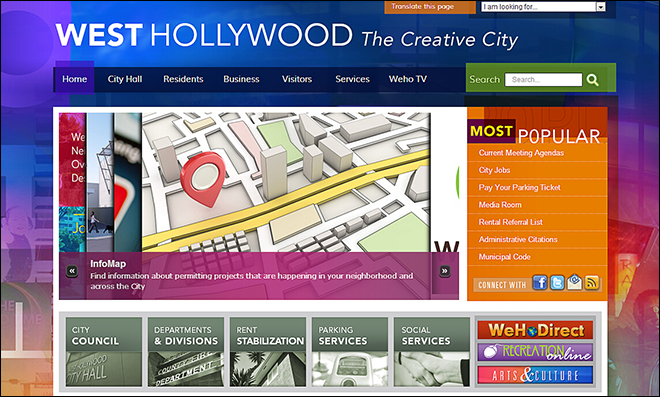Open the Facebook connect icon
Screen dimensions: 660x397
540,282
